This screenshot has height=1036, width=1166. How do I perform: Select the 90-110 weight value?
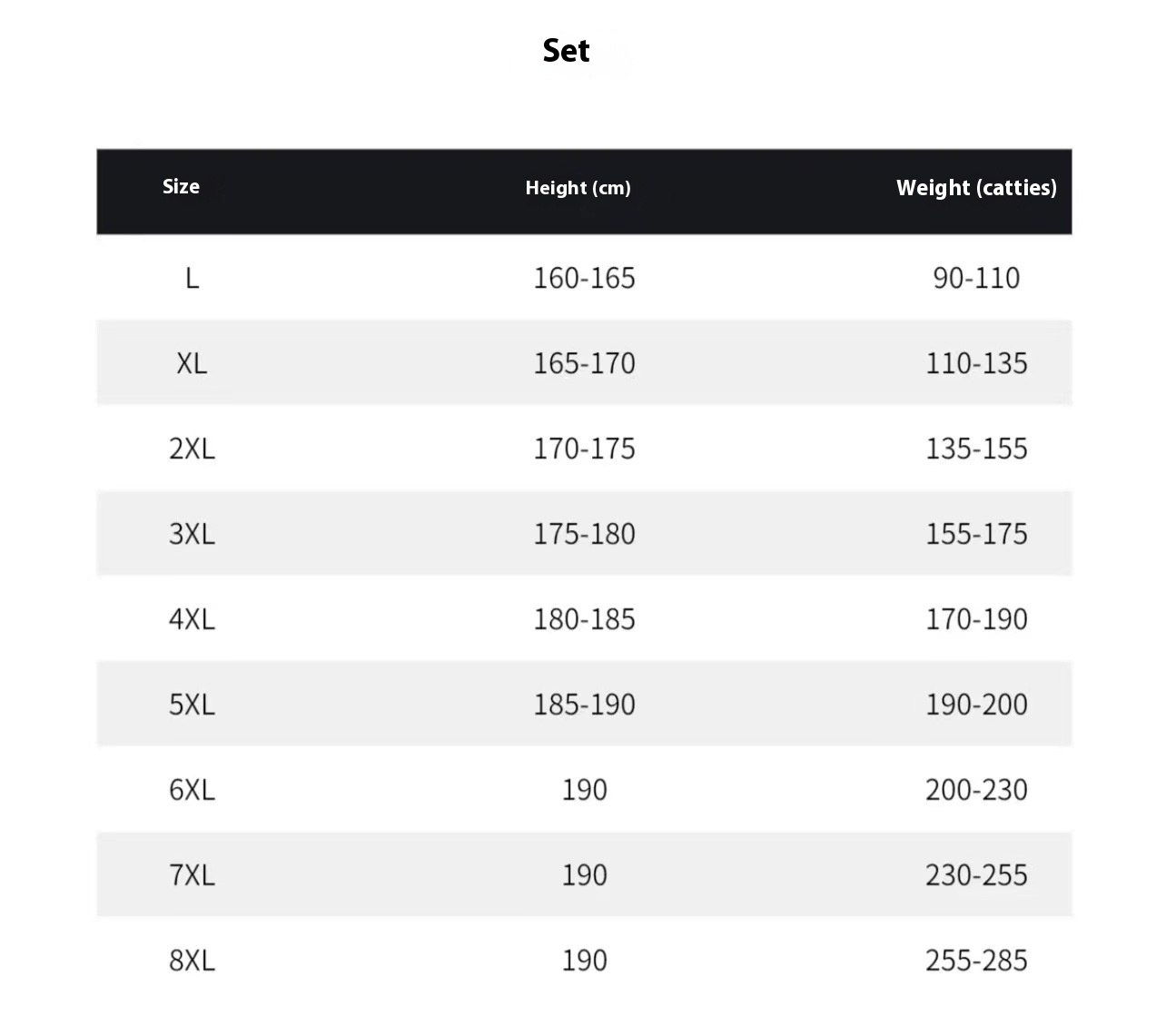tap(976, 278)
